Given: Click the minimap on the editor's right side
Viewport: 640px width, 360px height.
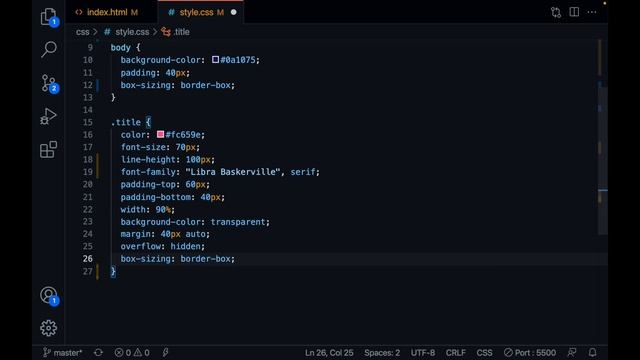Looking at the screenshot, I should (x=602, y=137).
